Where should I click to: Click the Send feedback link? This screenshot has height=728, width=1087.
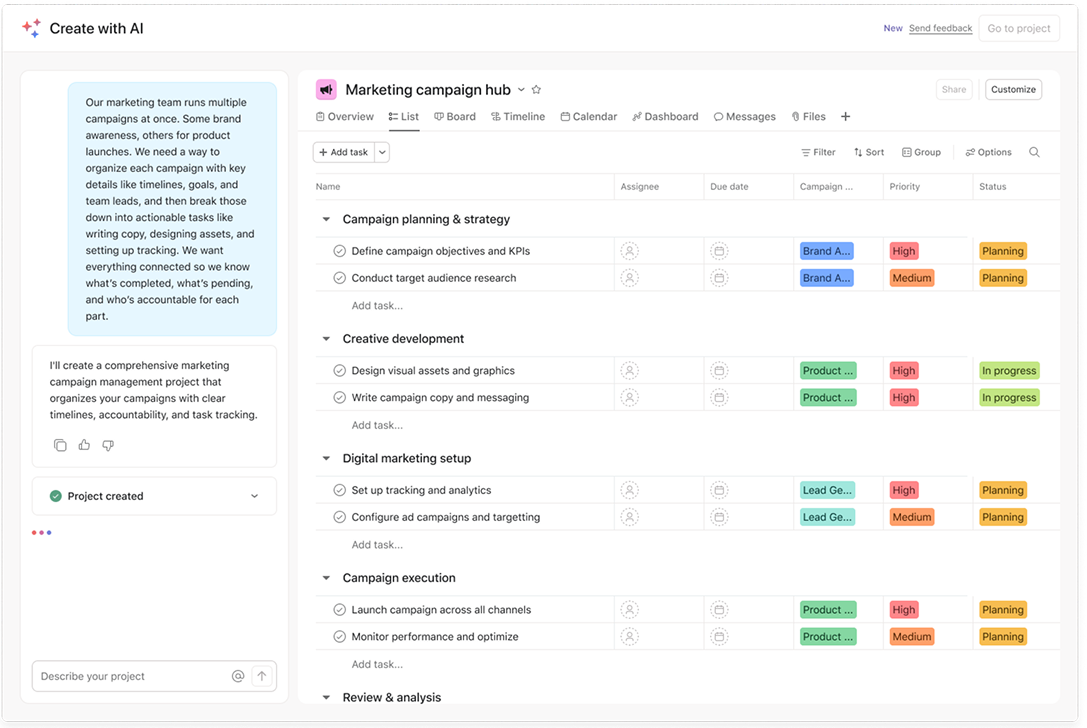click(940, 28)
